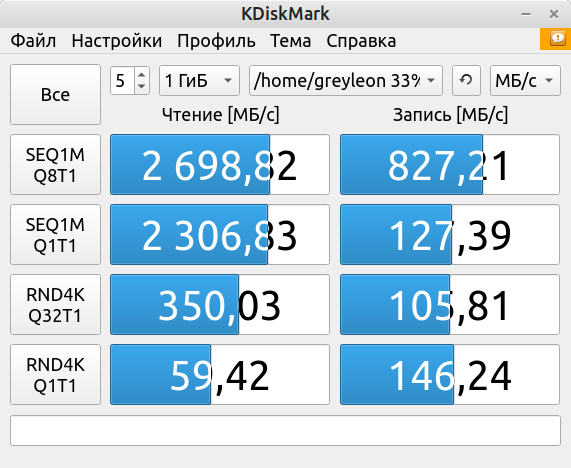Start the RND4K Q32T1 test

[x=55, y=304]
